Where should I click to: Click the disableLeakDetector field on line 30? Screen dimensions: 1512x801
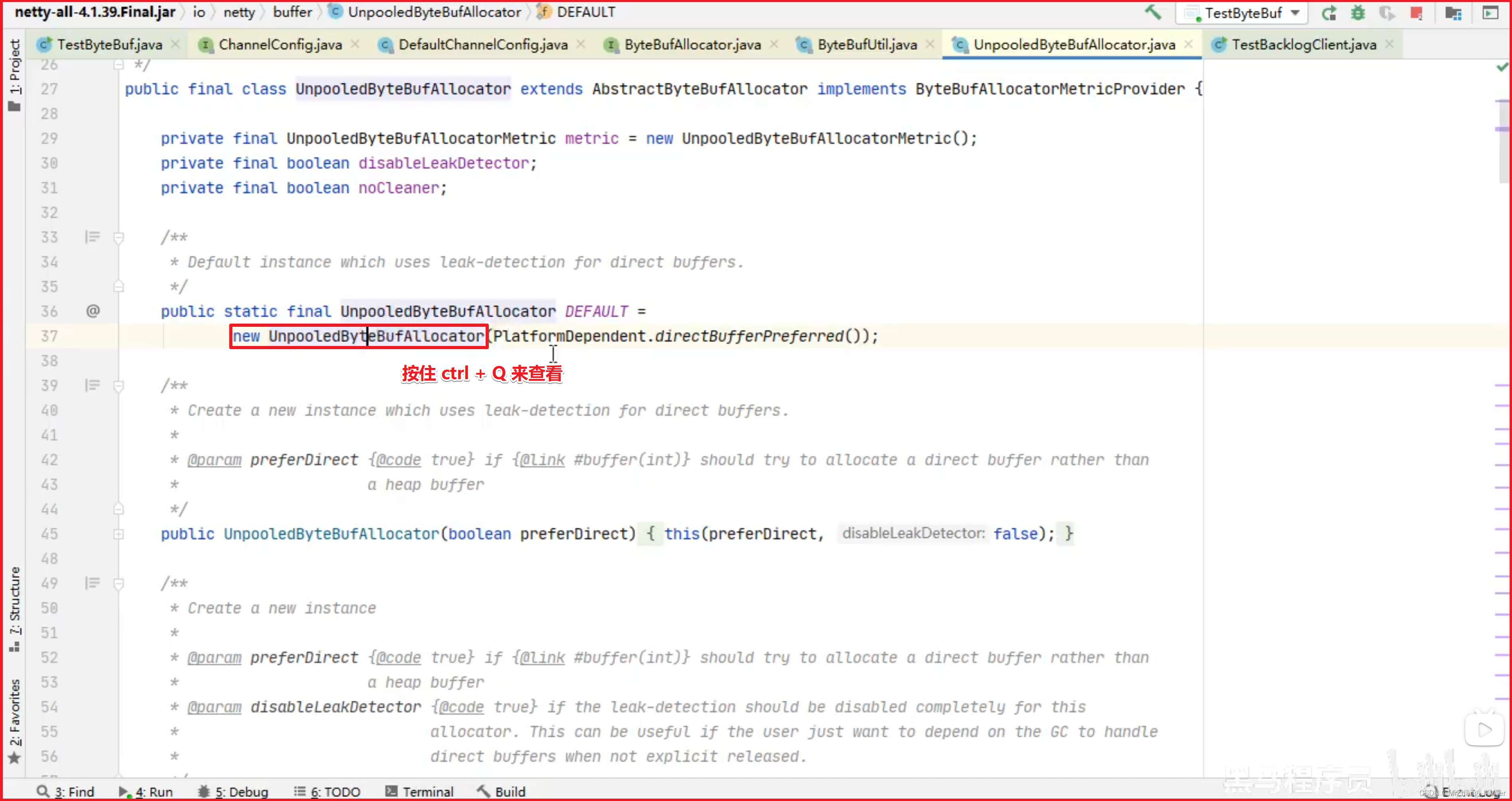[x=444, y=163]
